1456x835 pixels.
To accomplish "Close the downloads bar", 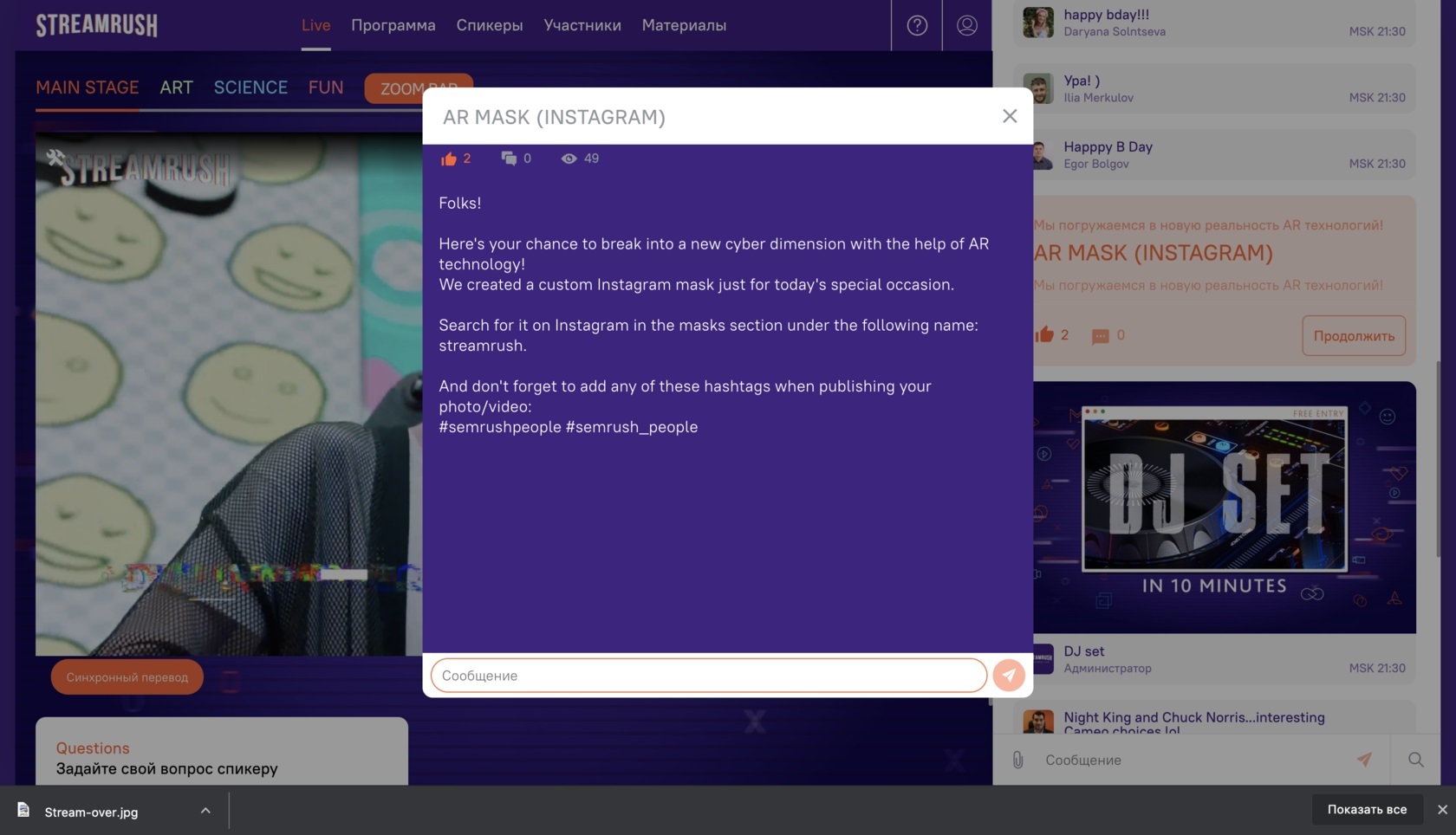I will click(1442, 810).
